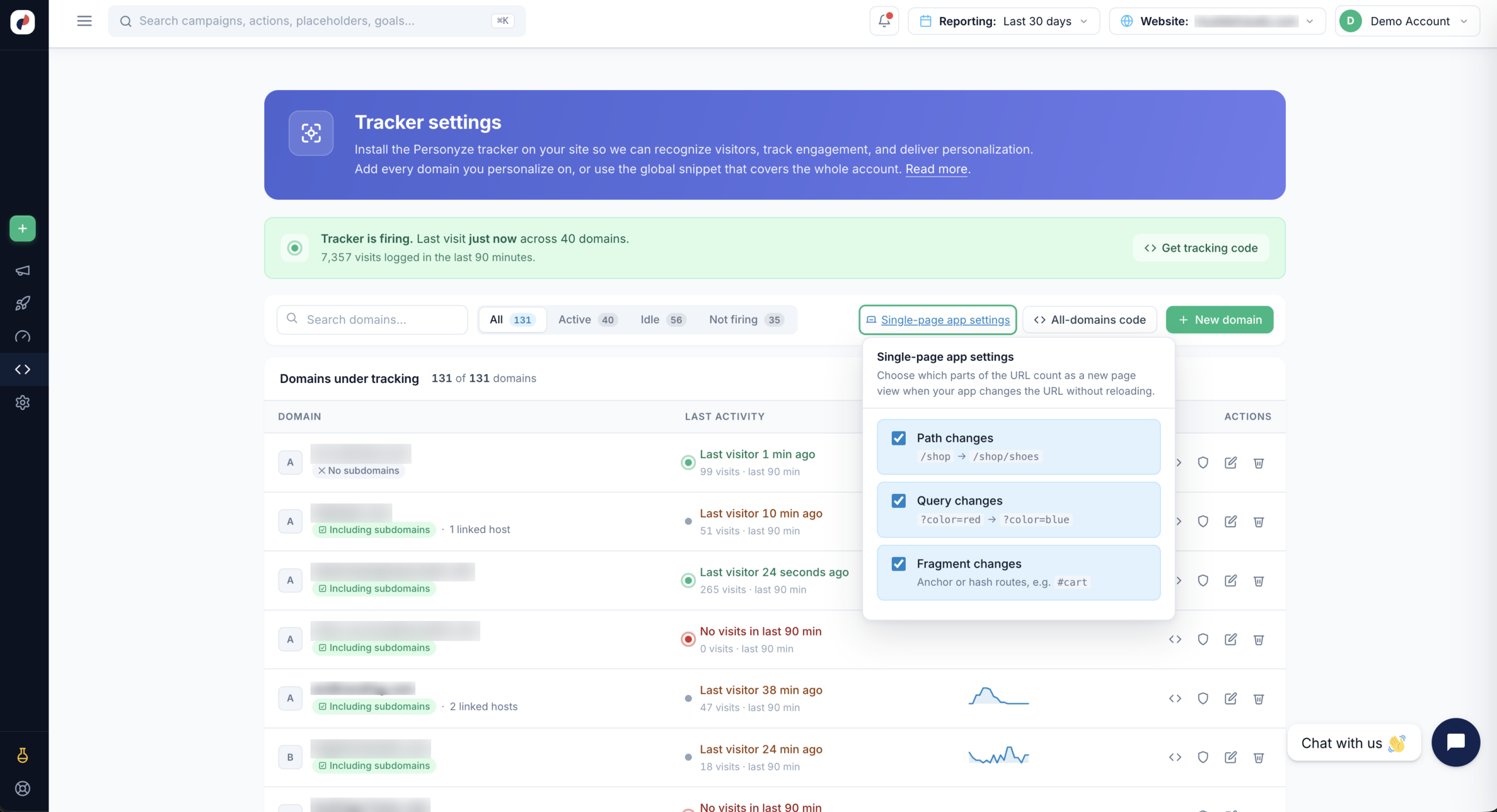Open the lab flask icon in sidebar
Viewport: 1497px width, 812px height.
coord(22,755)
